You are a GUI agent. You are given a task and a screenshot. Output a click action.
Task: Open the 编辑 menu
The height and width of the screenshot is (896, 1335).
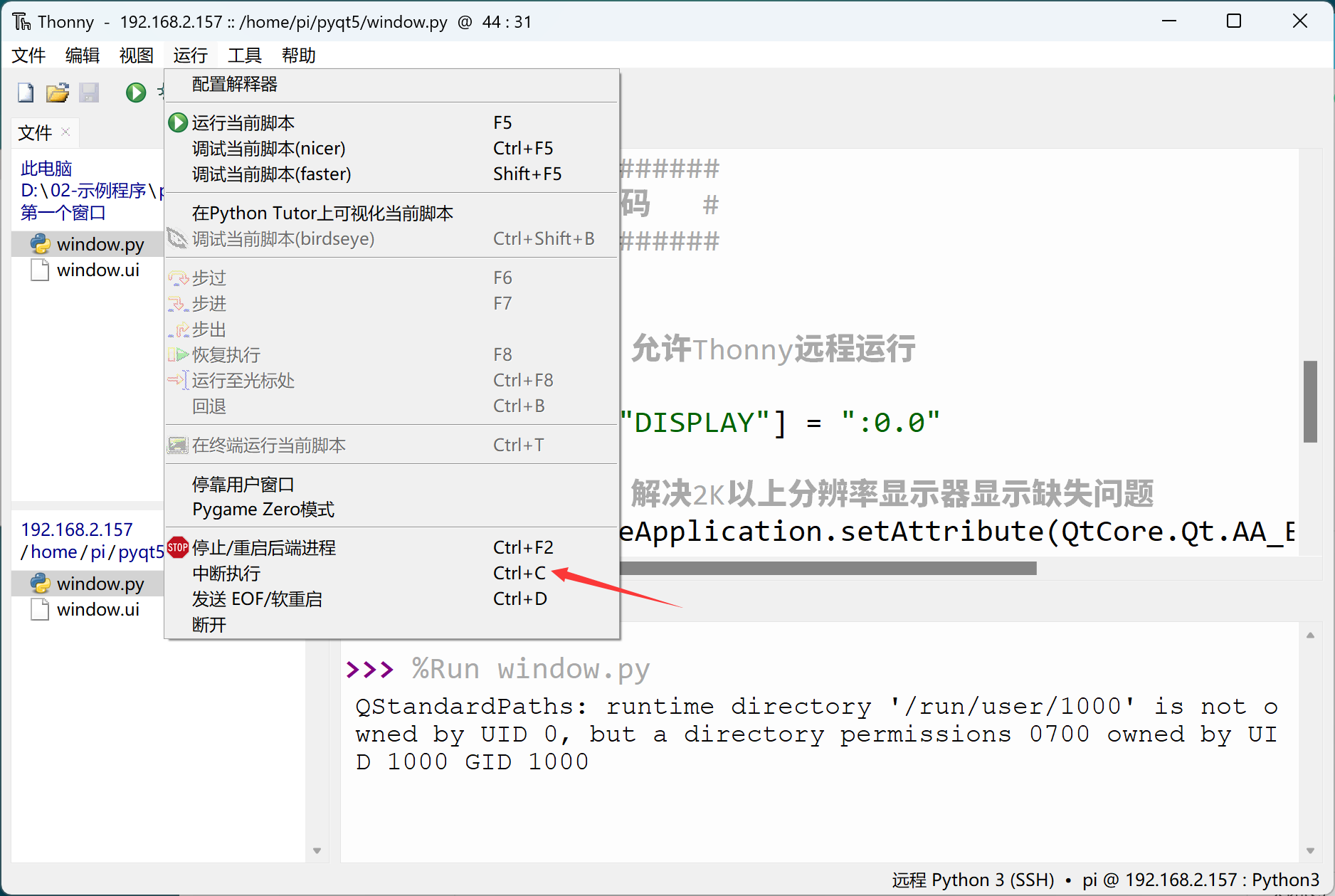(83, 56)
